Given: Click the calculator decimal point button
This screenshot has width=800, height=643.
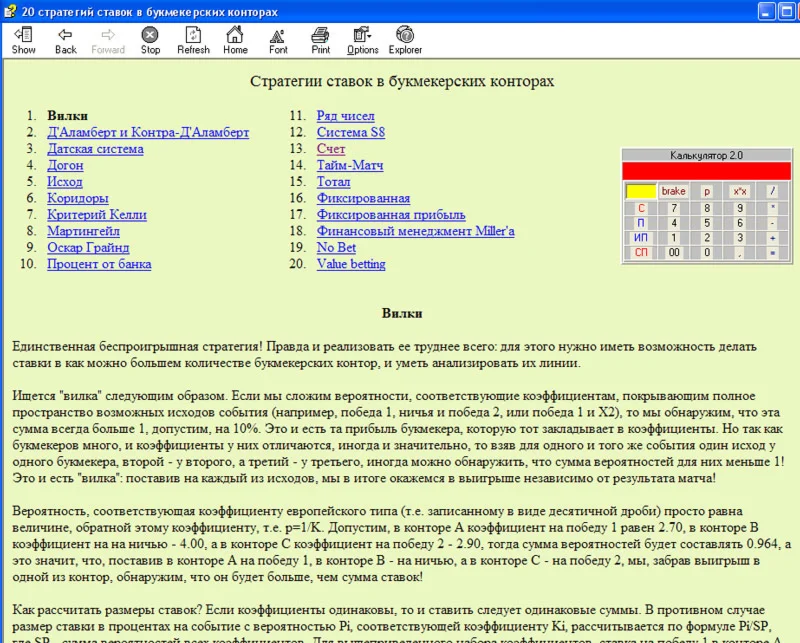Looking at the screenshot, I should coord(740,253).
